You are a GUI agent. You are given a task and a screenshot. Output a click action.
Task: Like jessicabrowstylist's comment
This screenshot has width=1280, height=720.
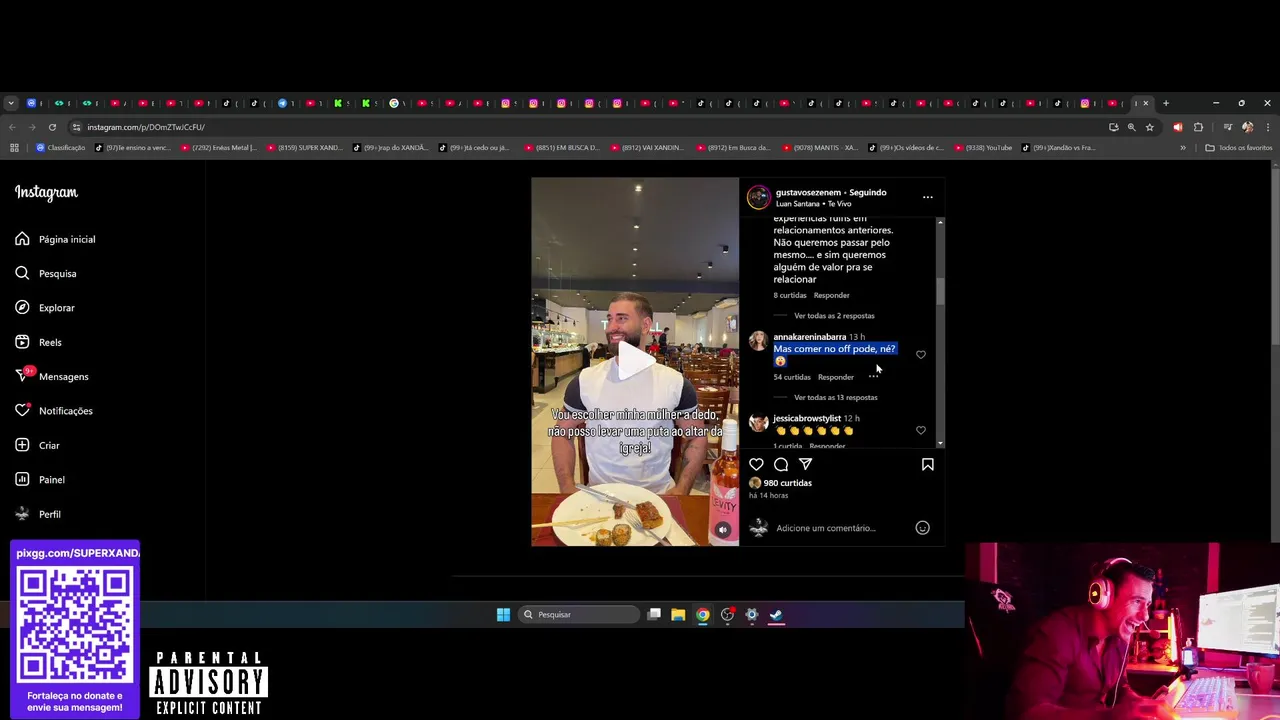click(921, 430)
